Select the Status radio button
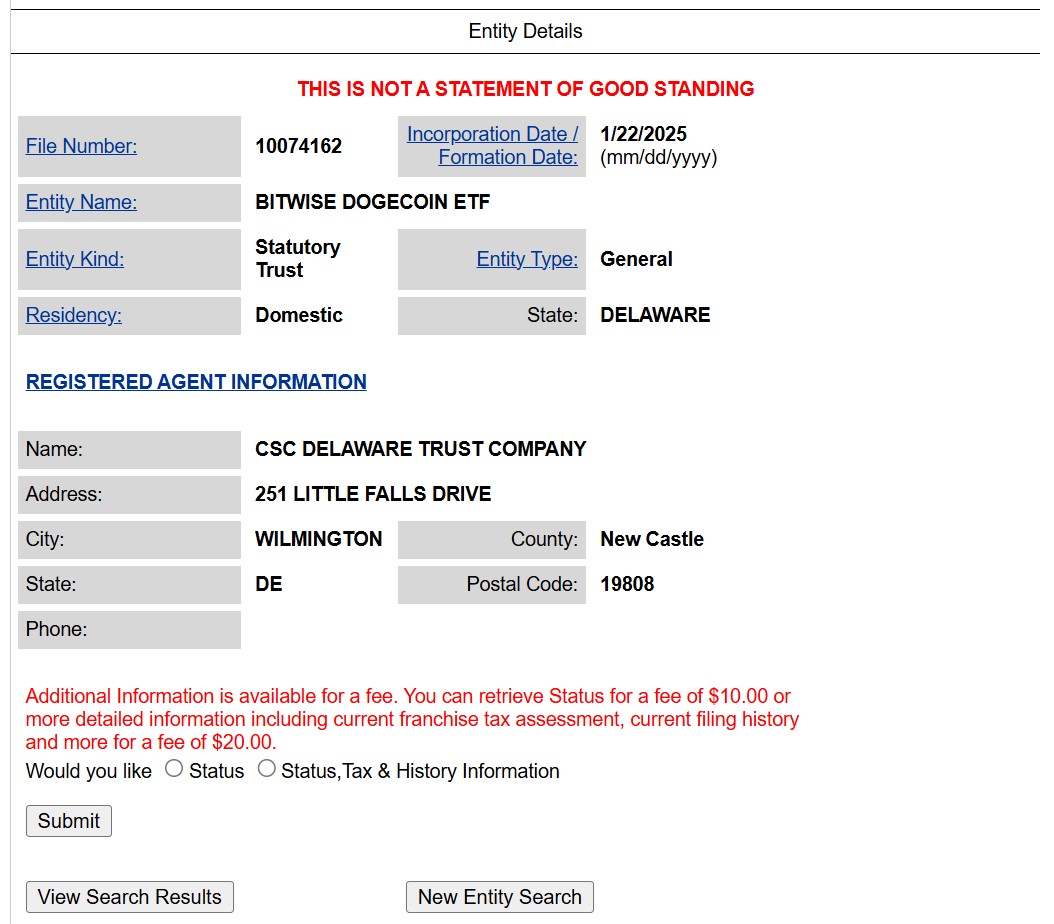1054x924 pixels. point(174,769)
